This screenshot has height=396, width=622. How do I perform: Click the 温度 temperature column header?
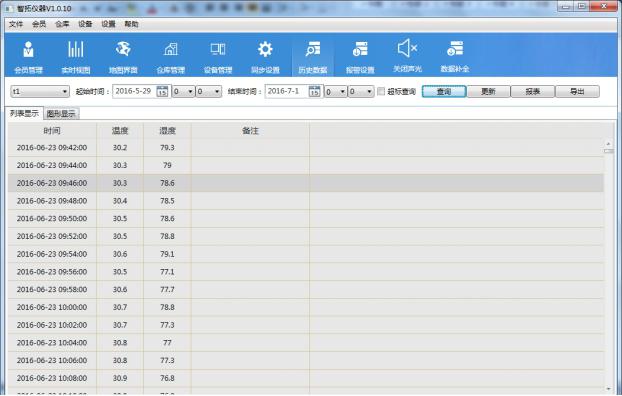point(120,131)
